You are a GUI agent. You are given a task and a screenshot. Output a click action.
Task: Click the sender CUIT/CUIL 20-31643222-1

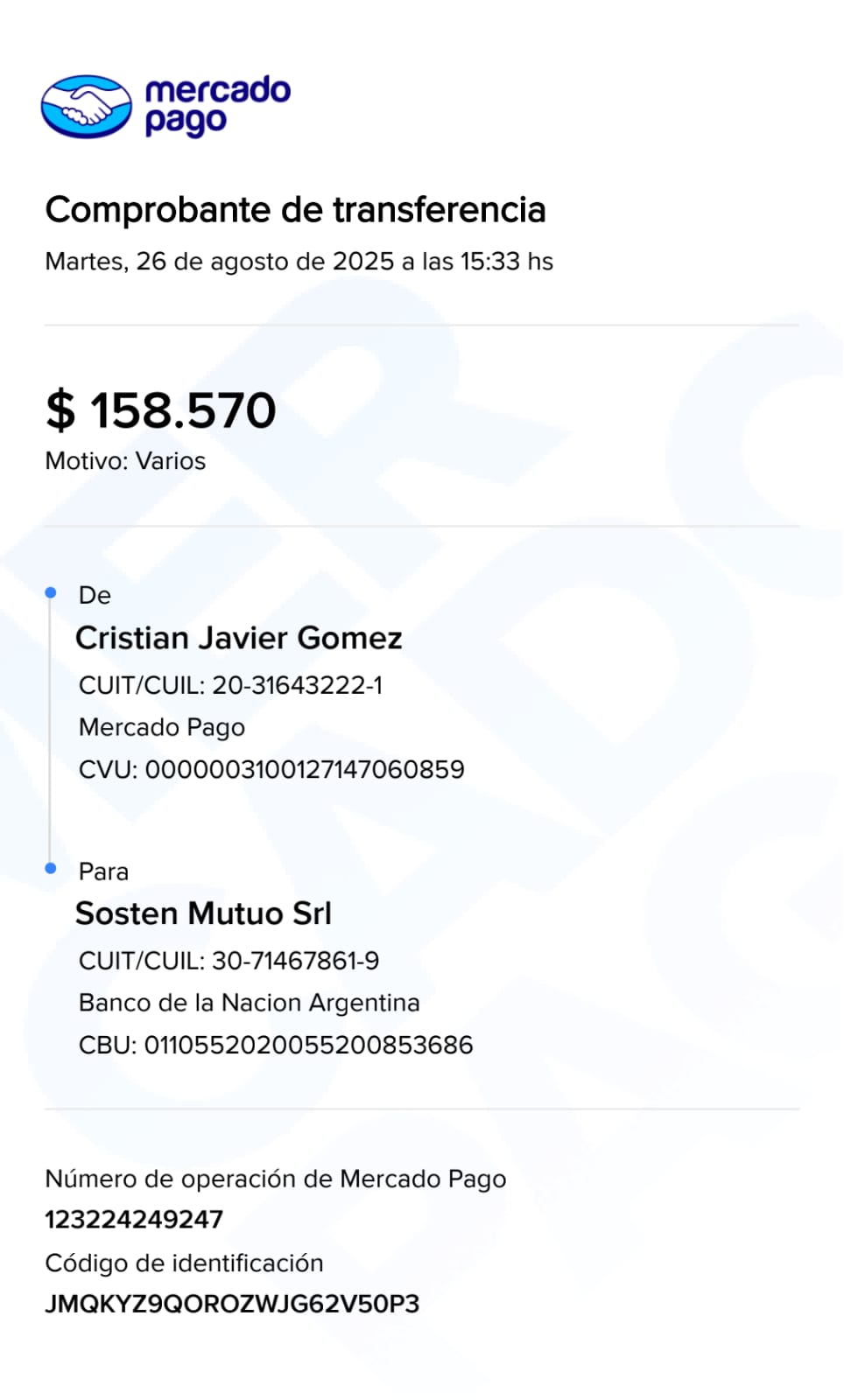(230, 685)
